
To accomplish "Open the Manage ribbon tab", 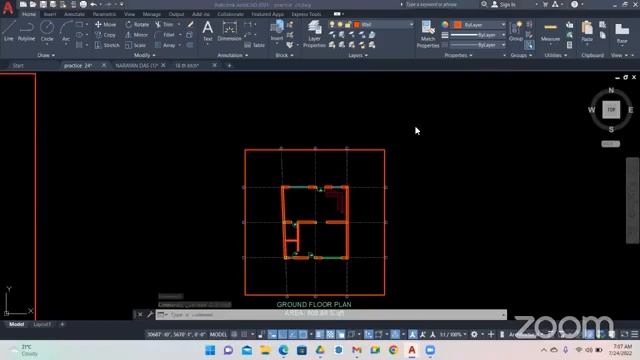I will [151, 14].
